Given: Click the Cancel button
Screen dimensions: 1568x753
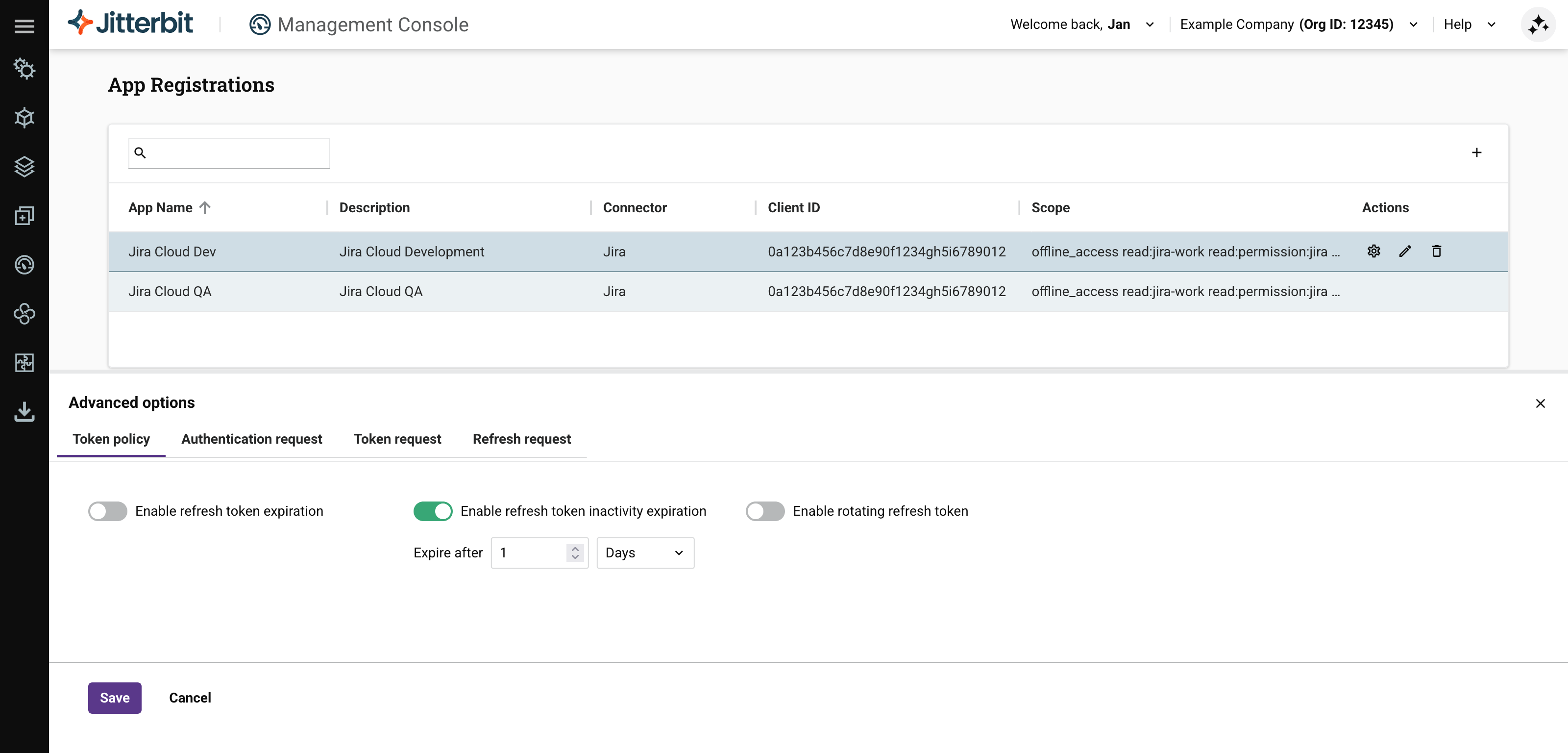Looking at the screenshot, I should pyautogui.click(x=190, y=698).
